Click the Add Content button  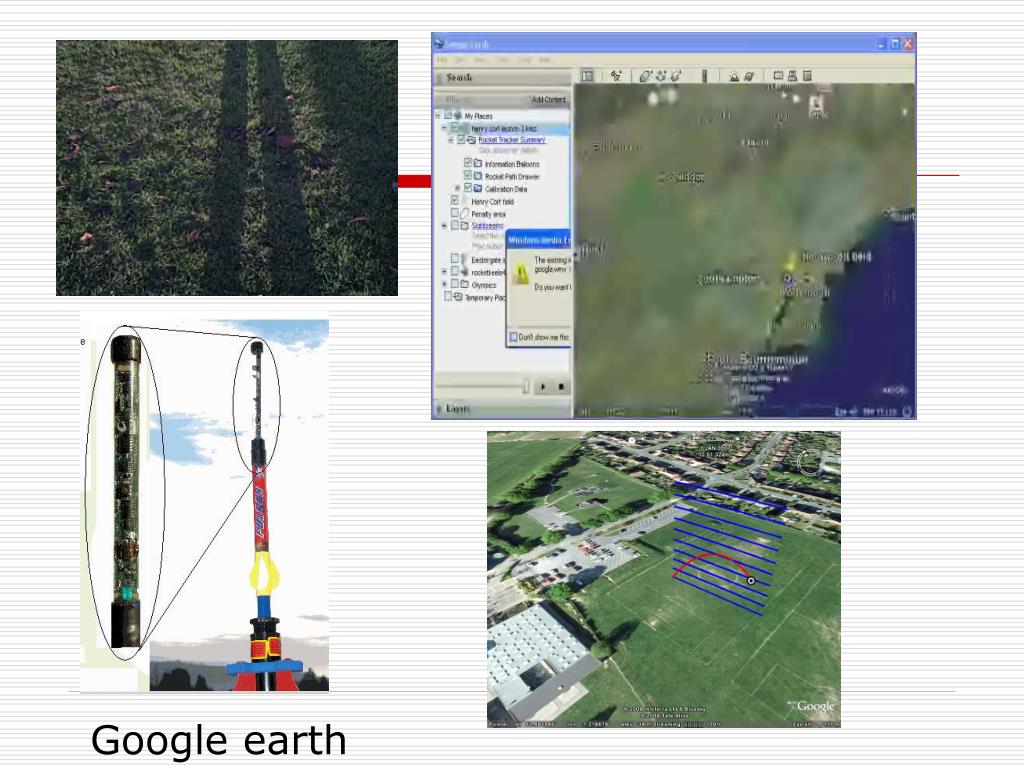549,99
